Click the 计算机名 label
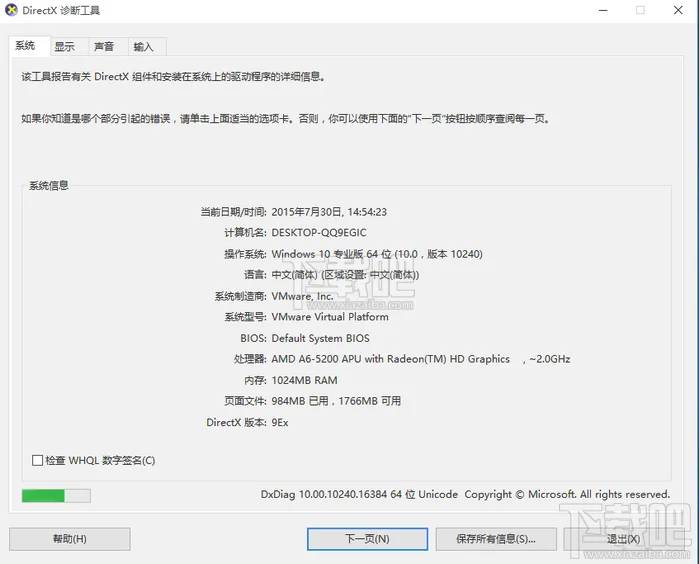 tap(245, 233)
